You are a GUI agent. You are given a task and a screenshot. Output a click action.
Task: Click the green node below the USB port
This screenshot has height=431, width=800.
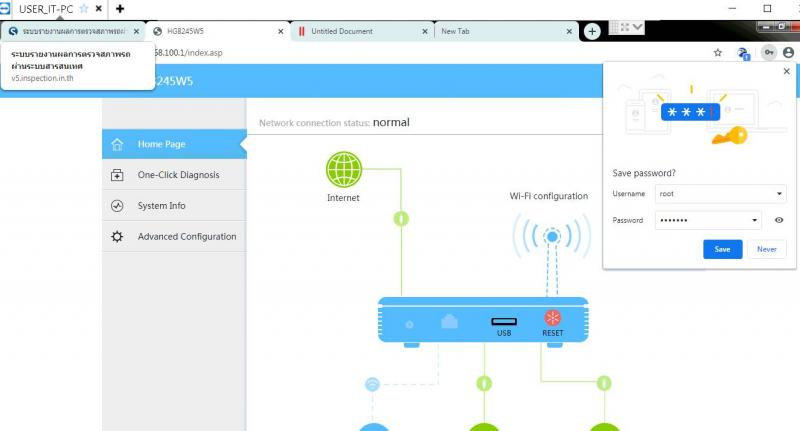pos(484,383)
